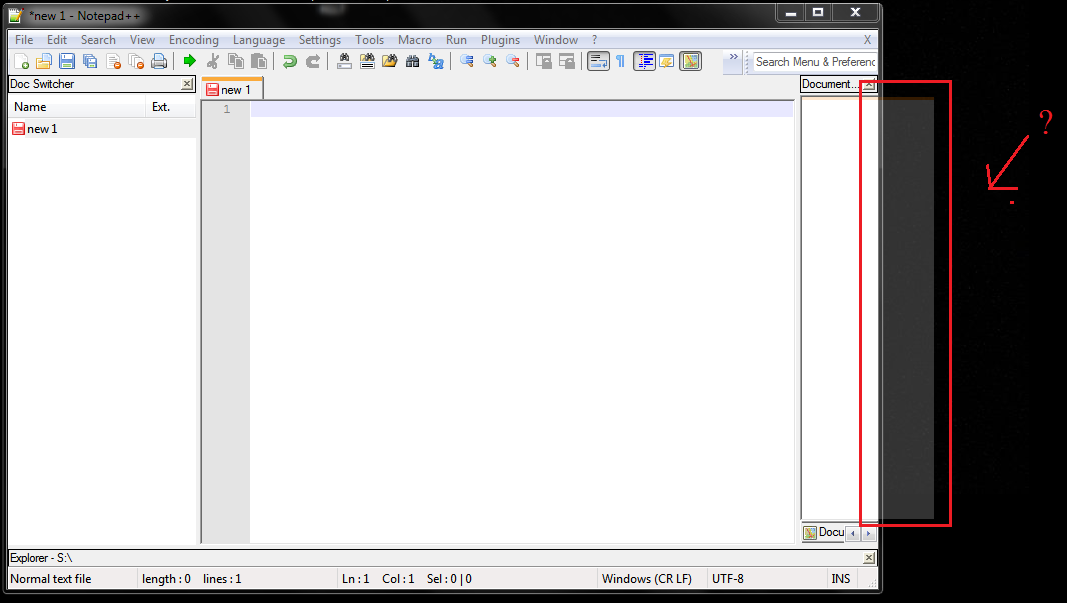Save the document using the floppy icon
The height and width of the screenshot is (603, 1067).
(67, 62)
